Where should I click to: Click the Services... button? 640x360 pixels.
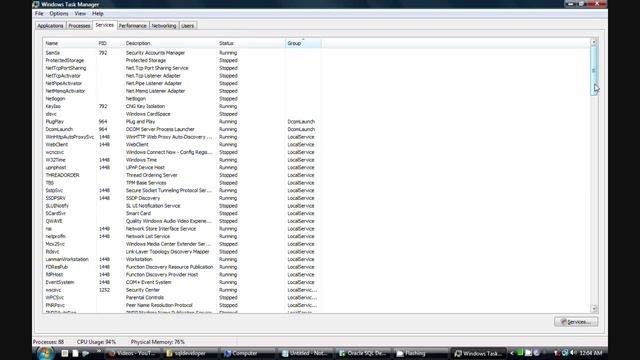click(x=576, y=322)
